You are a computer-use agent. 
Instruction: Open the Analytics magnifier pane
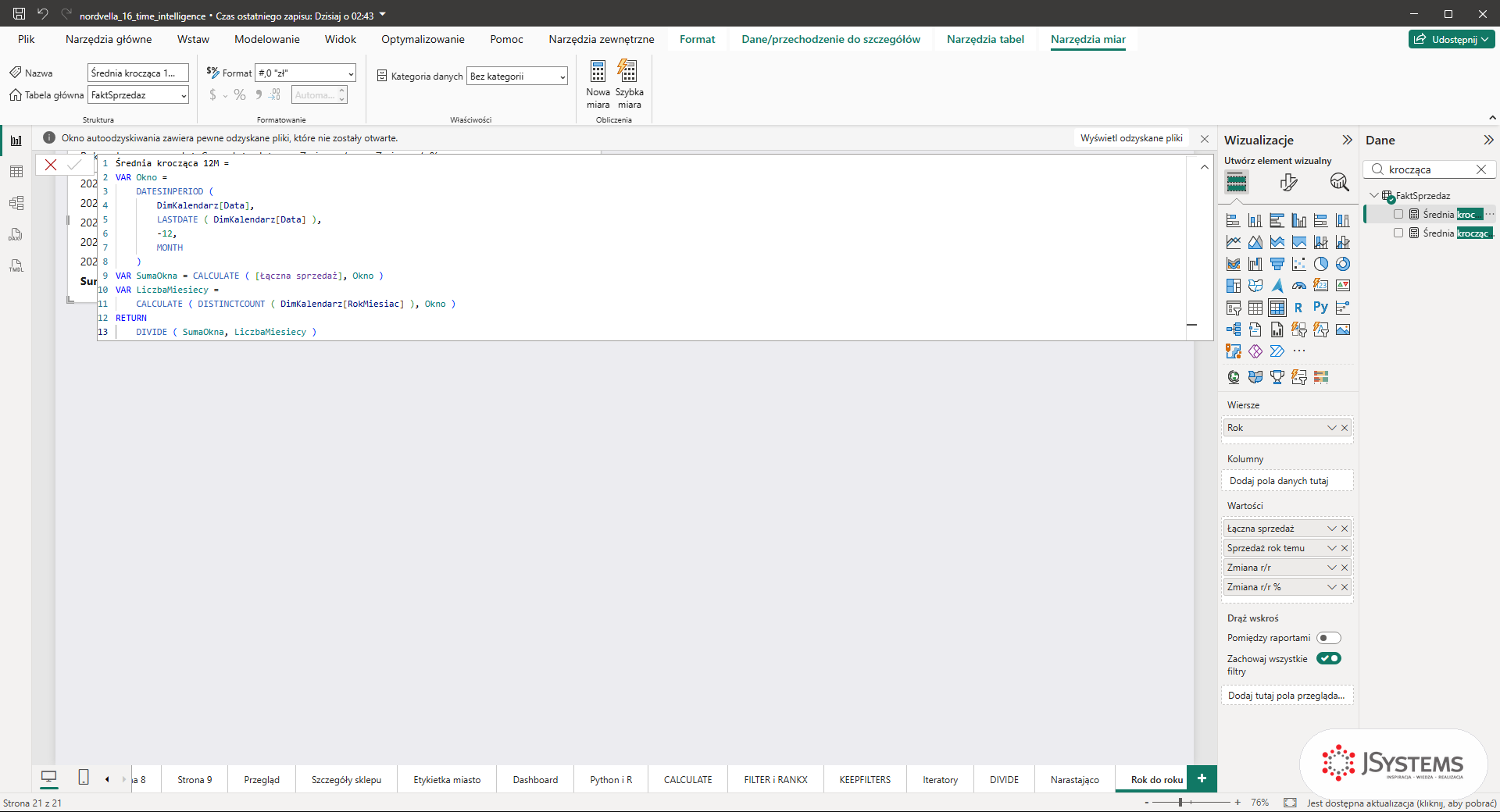coord(1339,182)
